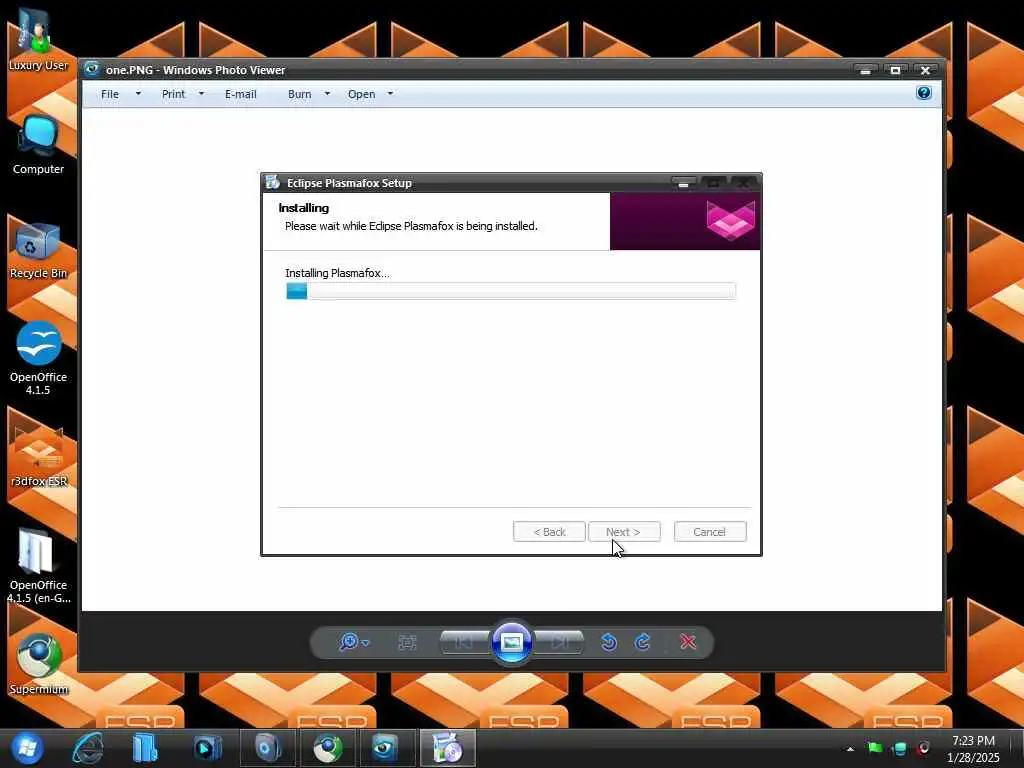This screenshot has width=1024, height=768.
Task: Rotate the photo counterclockwise
Action: (609, 643)
